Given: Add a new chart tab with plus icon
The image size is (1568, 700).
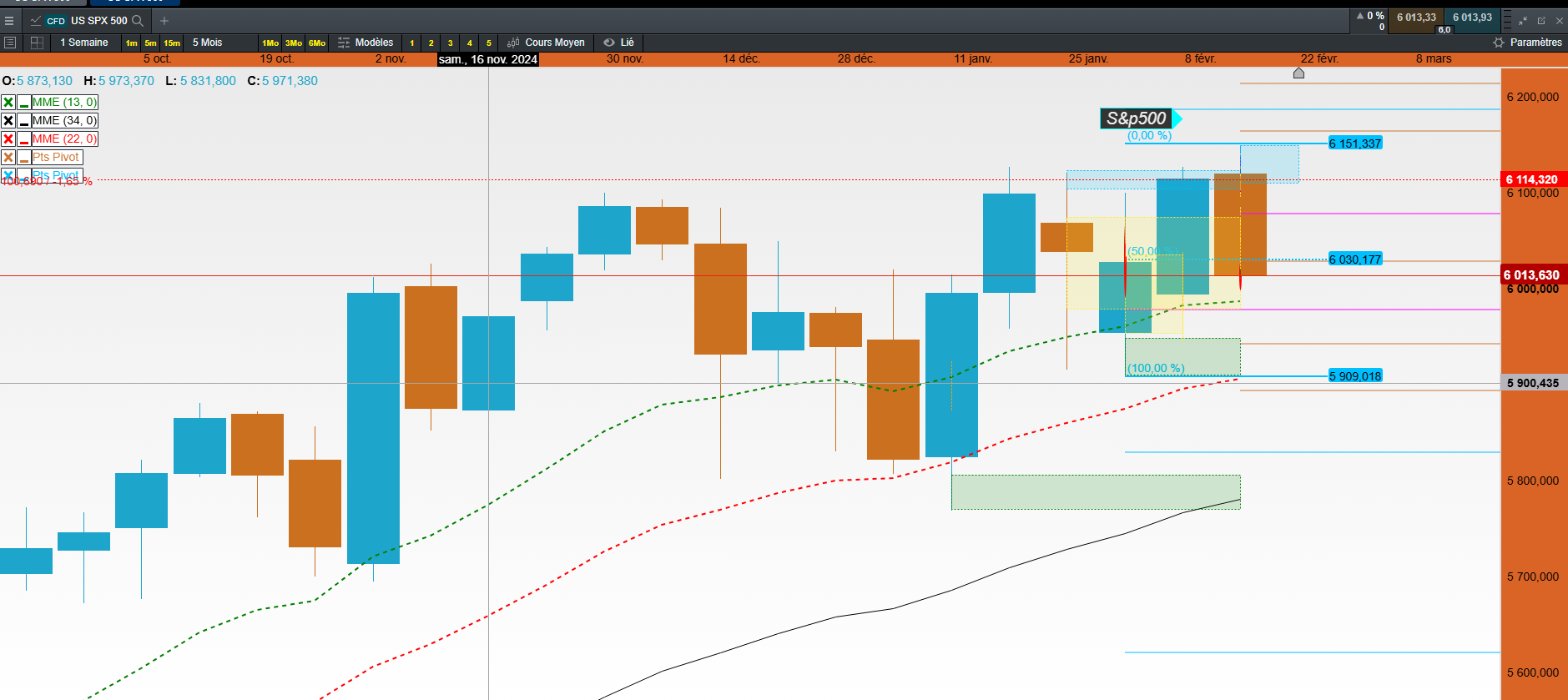Looking at the screenshot, I should 164,21.
